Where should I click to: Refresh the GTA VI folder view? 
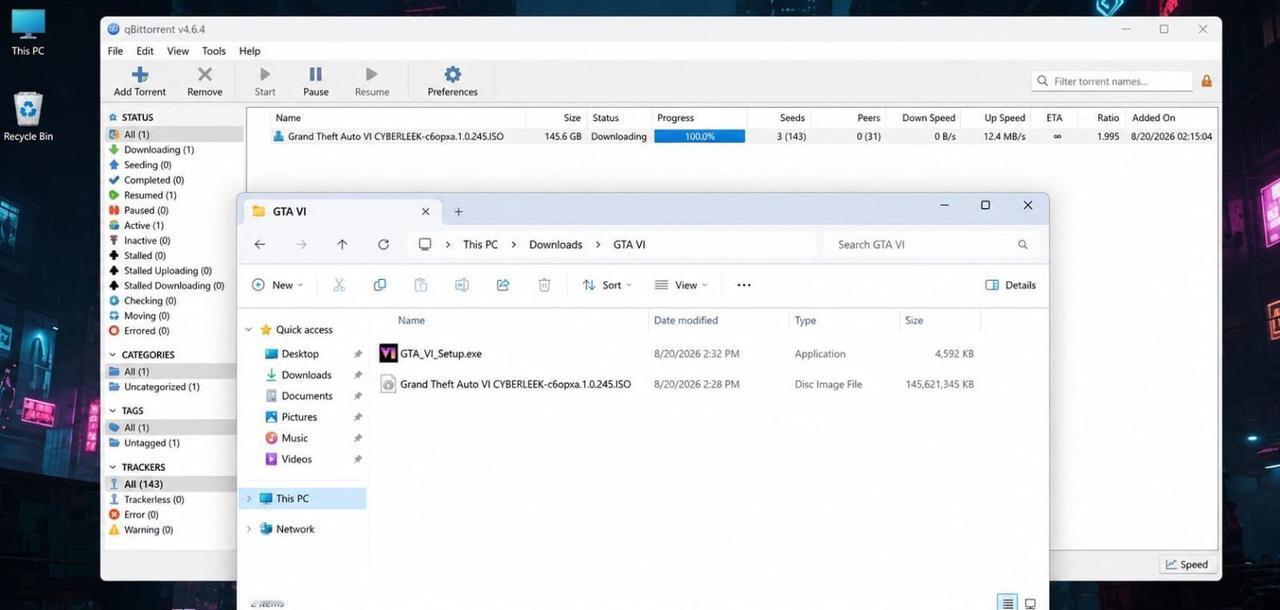click(x=383, y=244)
